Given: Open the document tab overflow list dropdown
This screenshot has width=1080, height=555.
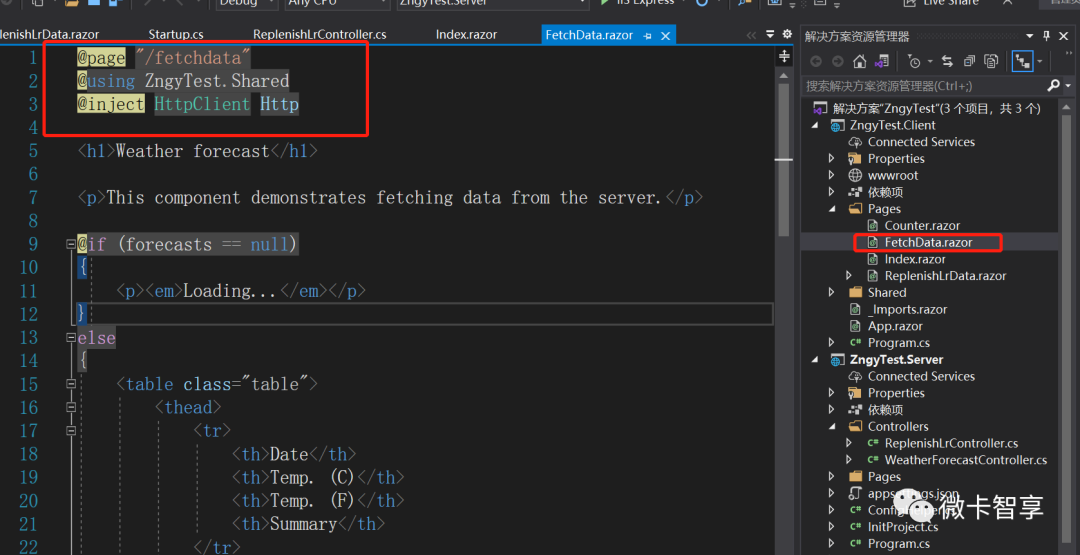Looking at the screenshot, I should [770, 34].
